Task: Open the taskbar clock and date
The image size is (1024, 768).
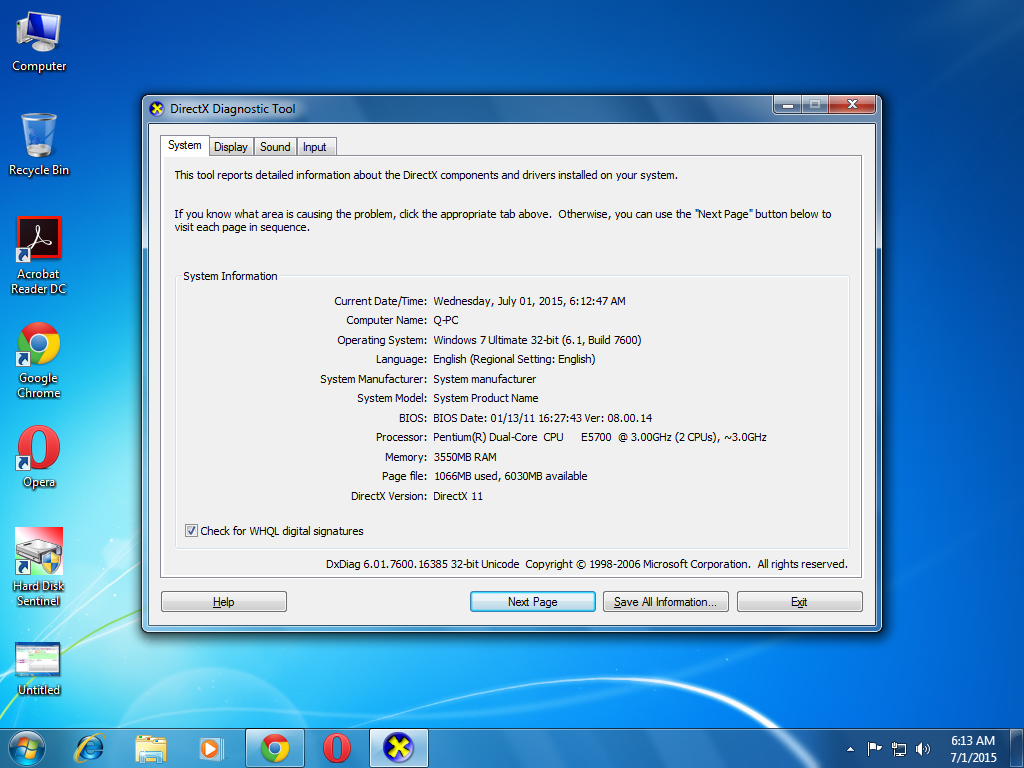Action: point(973,749)
